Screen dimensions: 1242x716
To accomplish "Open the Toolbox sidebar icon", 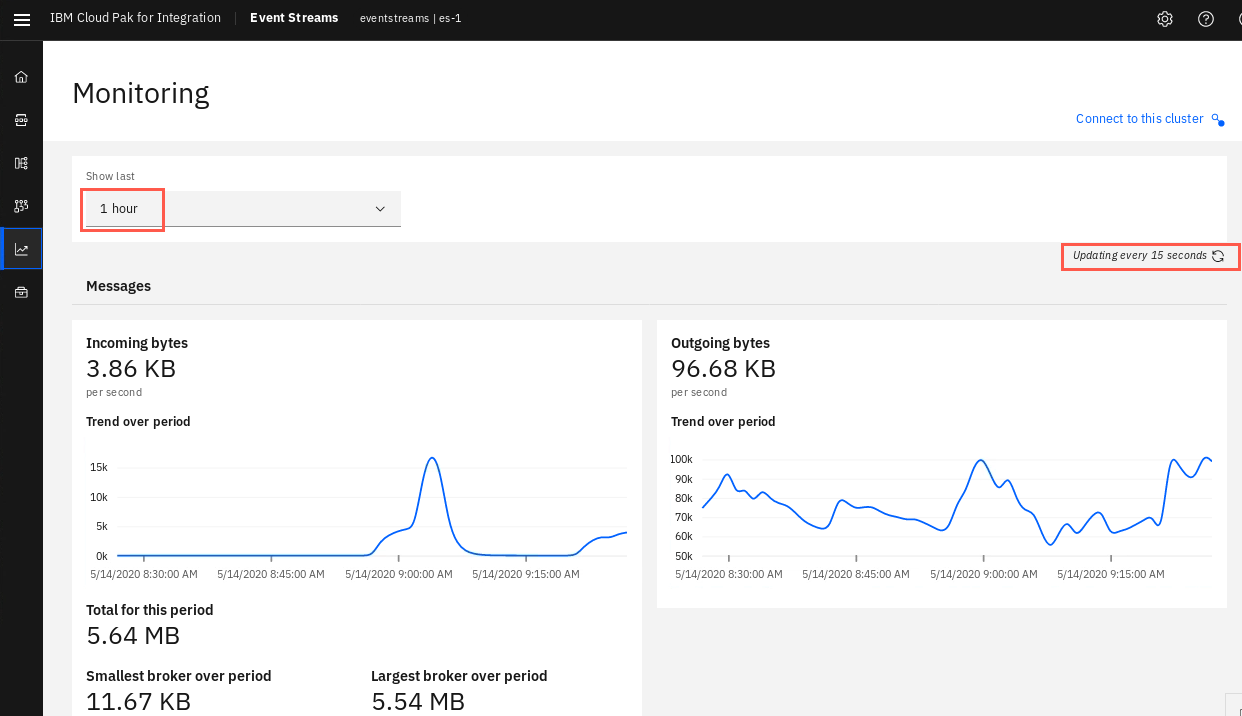I will (21, 292).
